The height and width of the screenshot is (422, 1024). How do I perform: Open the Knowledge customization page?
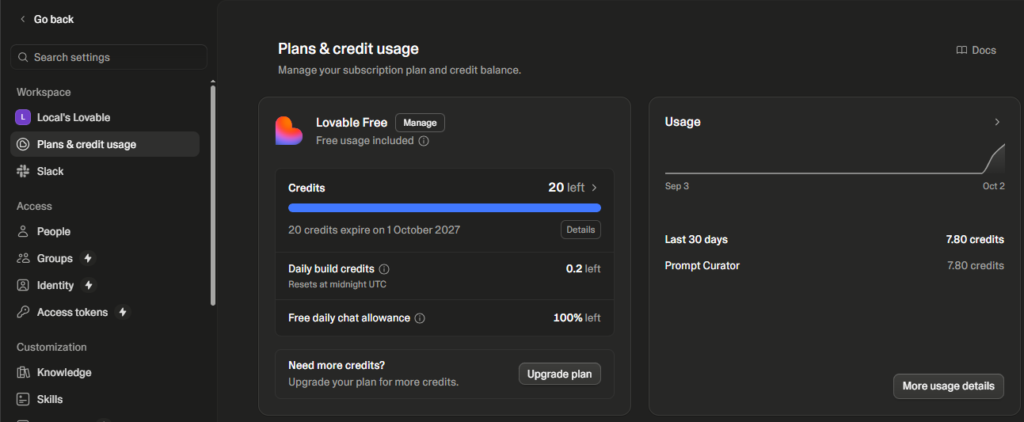pos(104,372)
